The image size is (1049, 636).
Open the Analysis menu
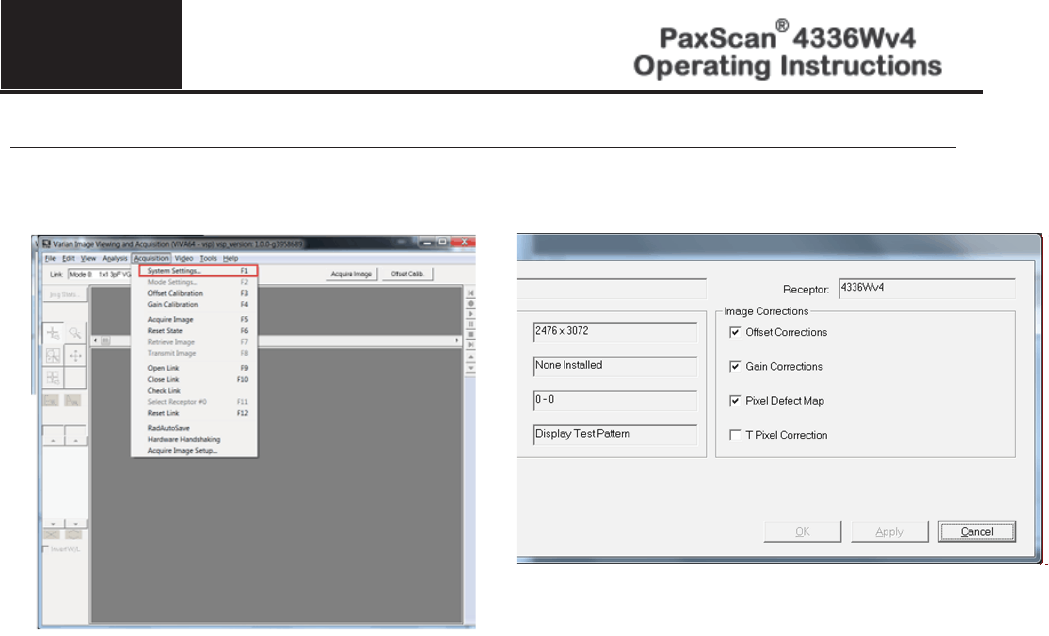[114, 258]
